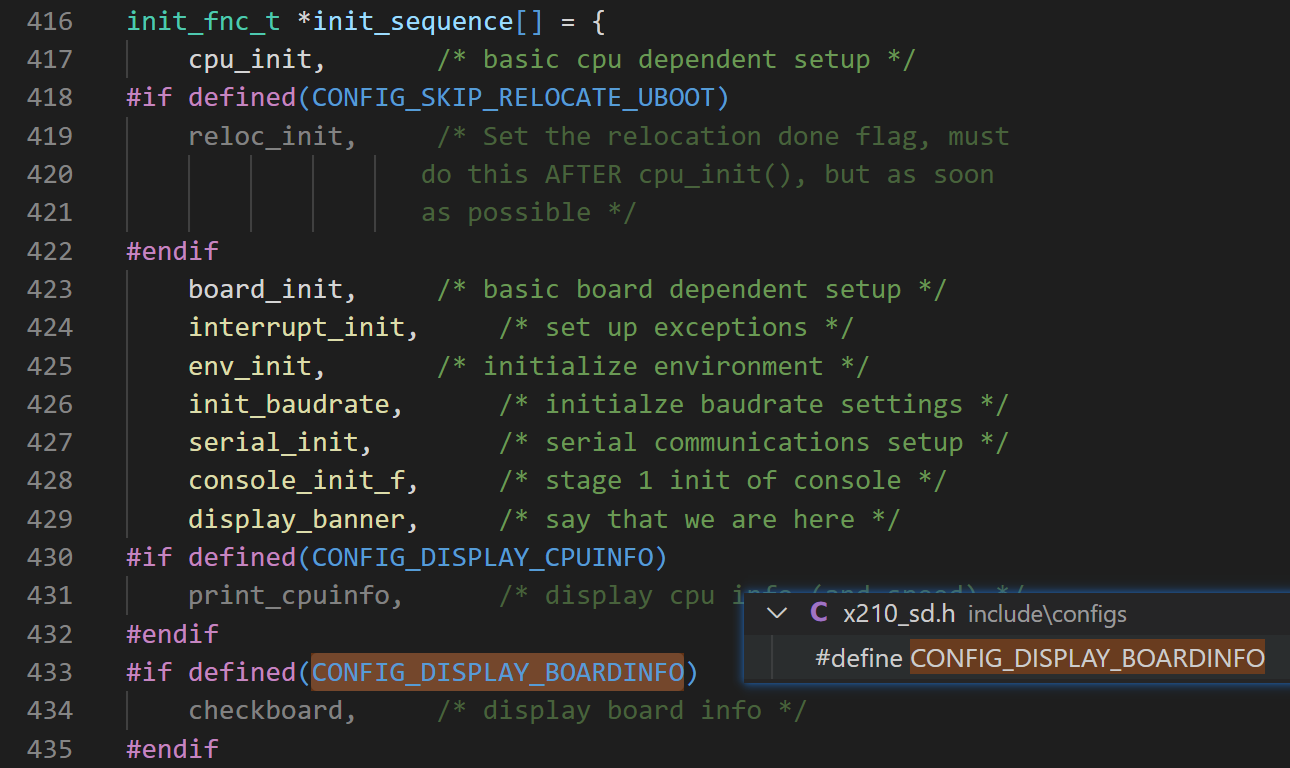Click line number 425
This screenshot has height=768, width=1290.
click(49, 366)
